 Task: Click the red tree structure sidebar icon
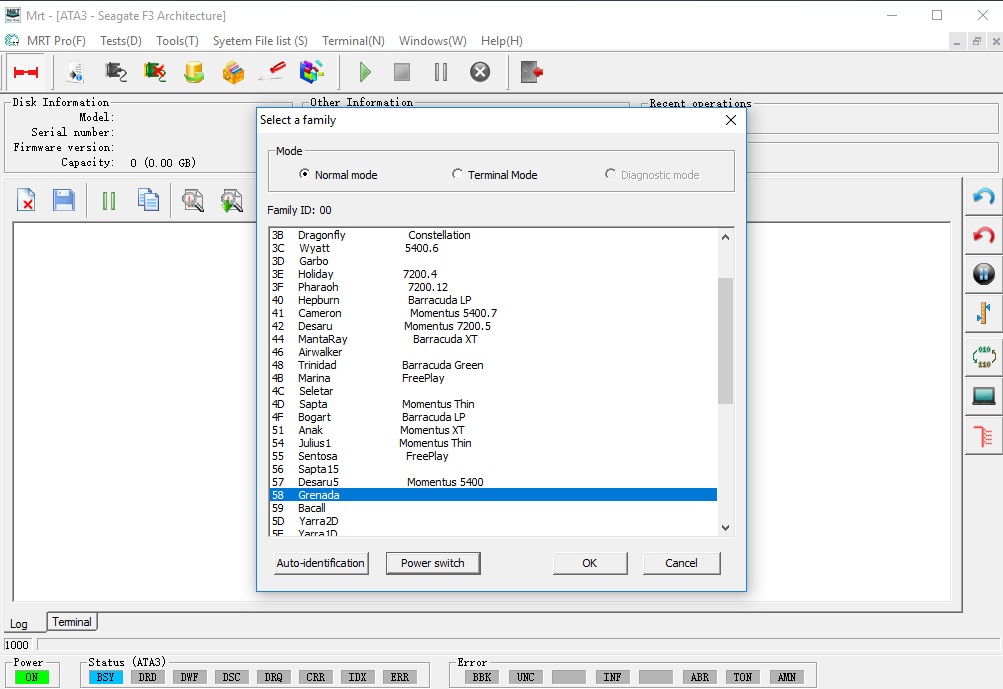coord(983,436)
